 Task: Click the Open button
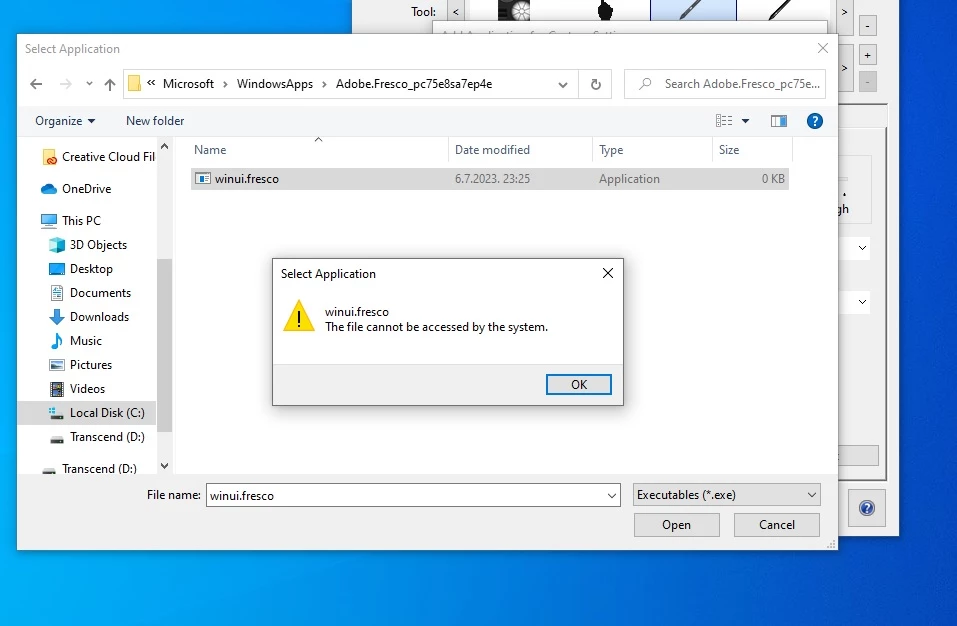676,525
